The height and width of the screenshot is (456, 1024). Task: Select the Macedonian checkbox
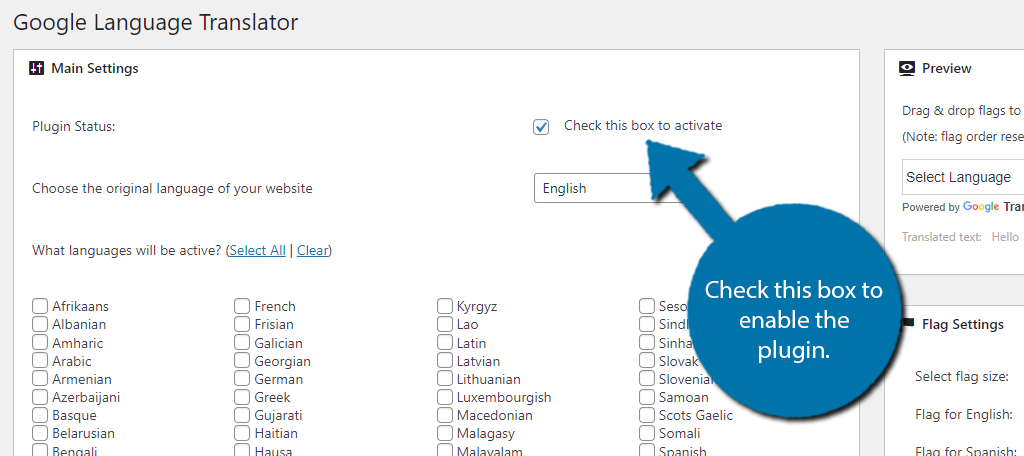tap(445, 415)
